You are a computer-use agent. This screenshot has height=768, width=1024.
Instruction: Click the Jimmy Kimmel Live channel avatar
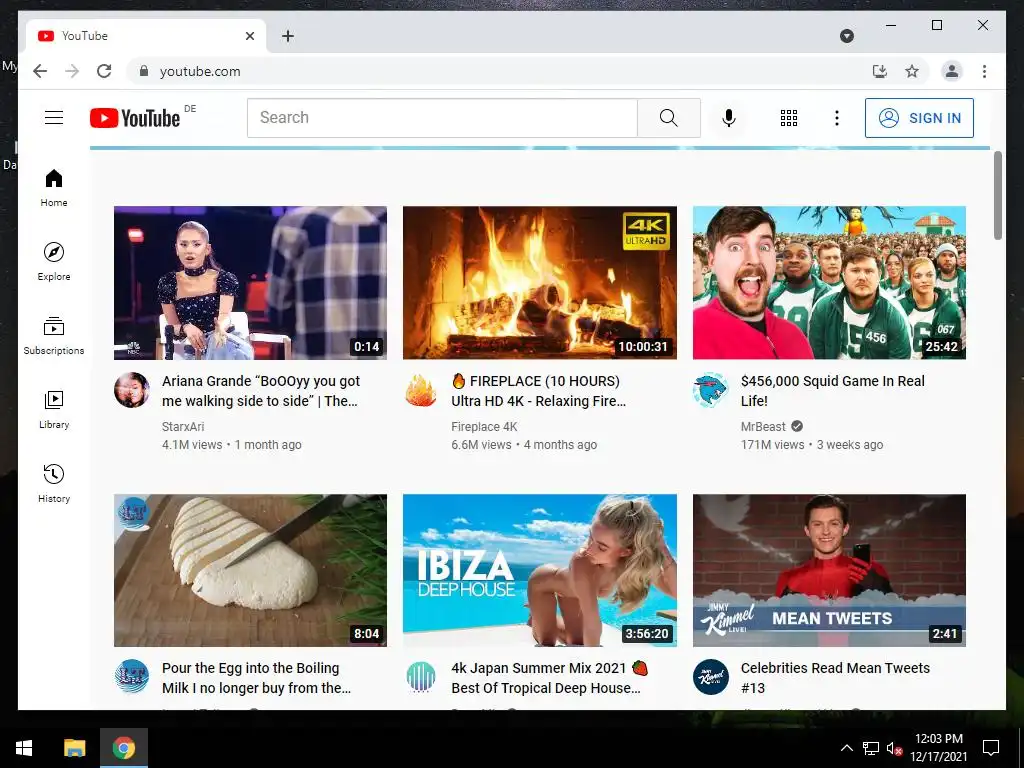coord(711,677)
